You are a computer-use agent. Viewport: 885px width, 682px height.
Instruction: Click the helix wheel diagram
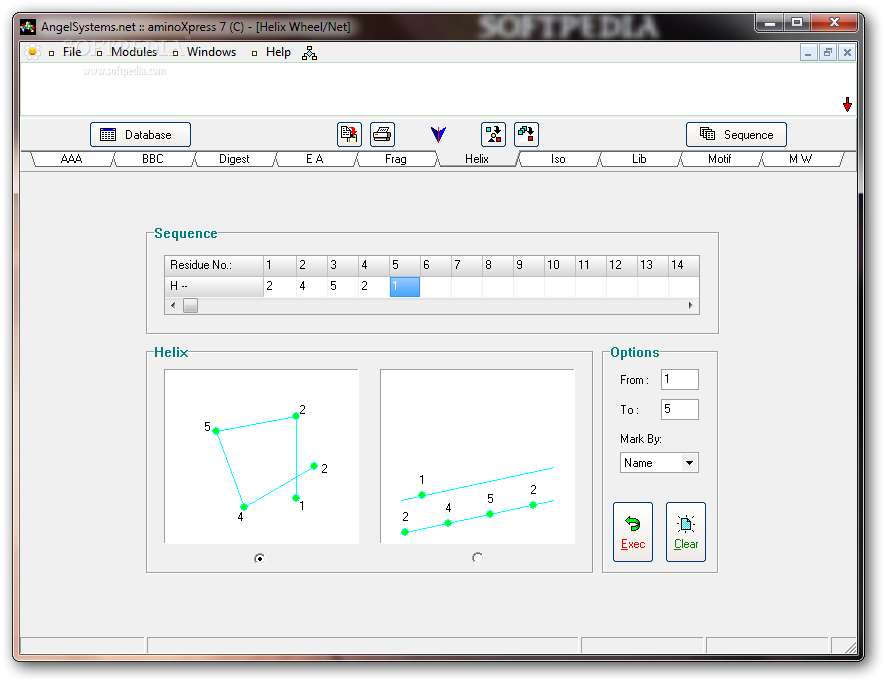click(261, 456)
